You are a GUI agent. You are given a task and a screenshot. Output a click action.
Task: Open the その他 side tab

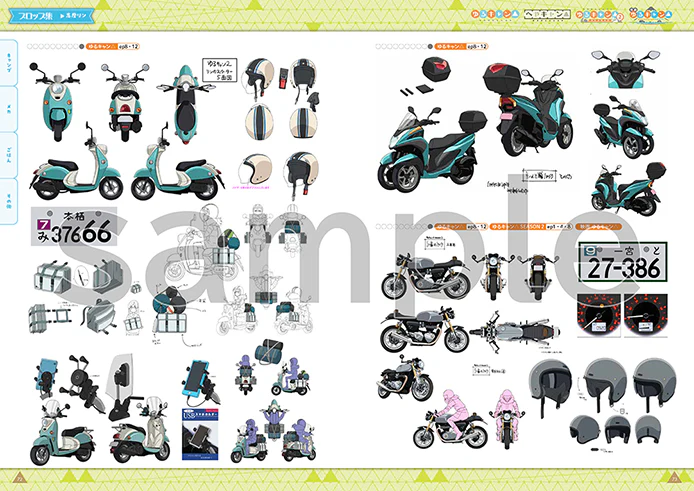9,201
